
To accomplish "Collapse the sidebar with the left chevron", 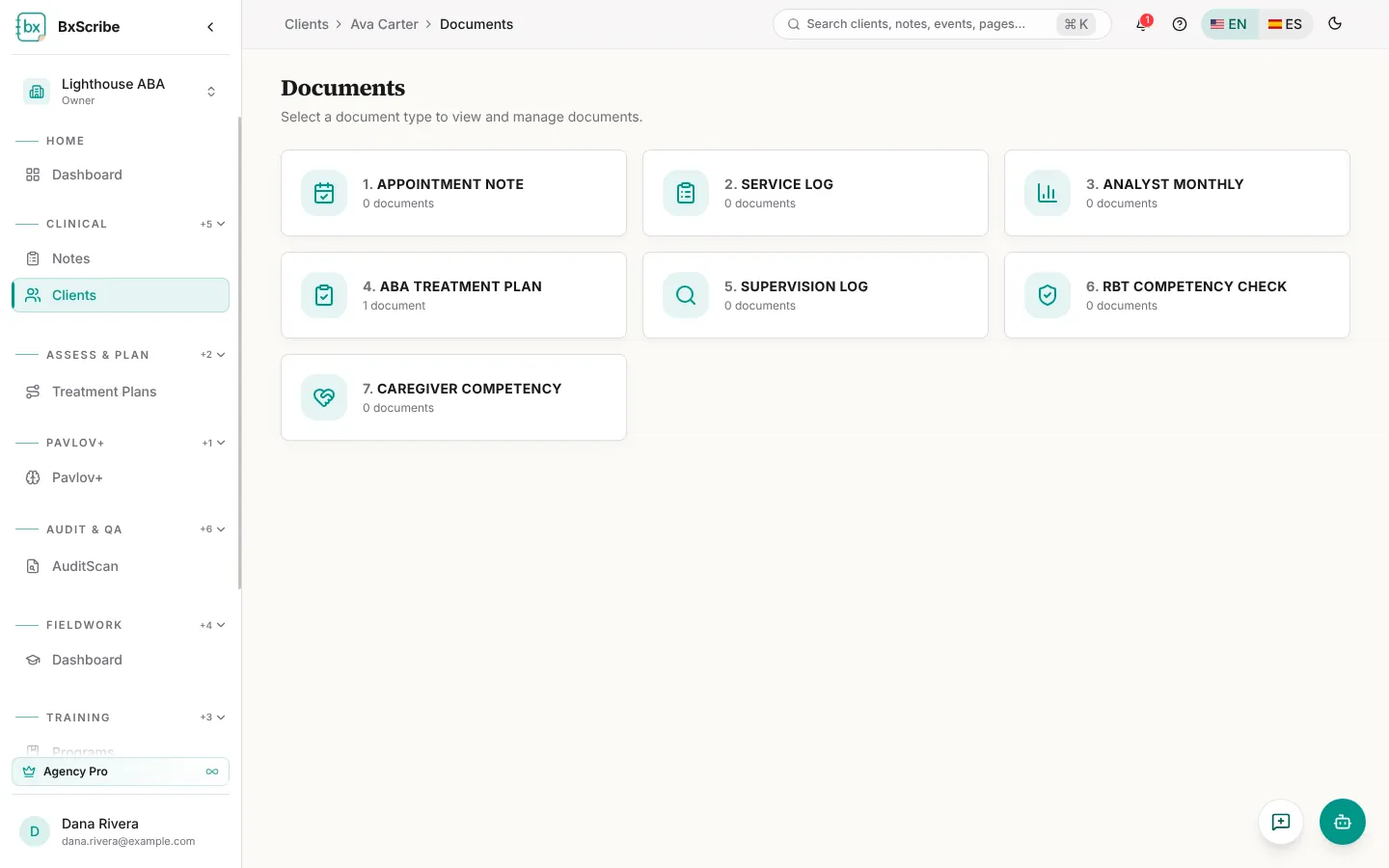I will point(210,27).
